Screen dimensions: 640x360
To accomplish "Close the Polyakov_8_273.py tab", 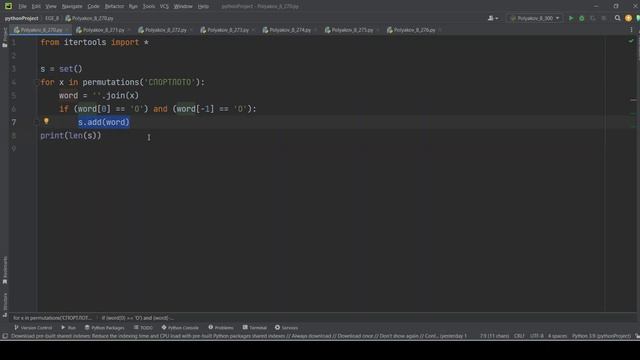I will pyautogui.click(x=253, y=30).
